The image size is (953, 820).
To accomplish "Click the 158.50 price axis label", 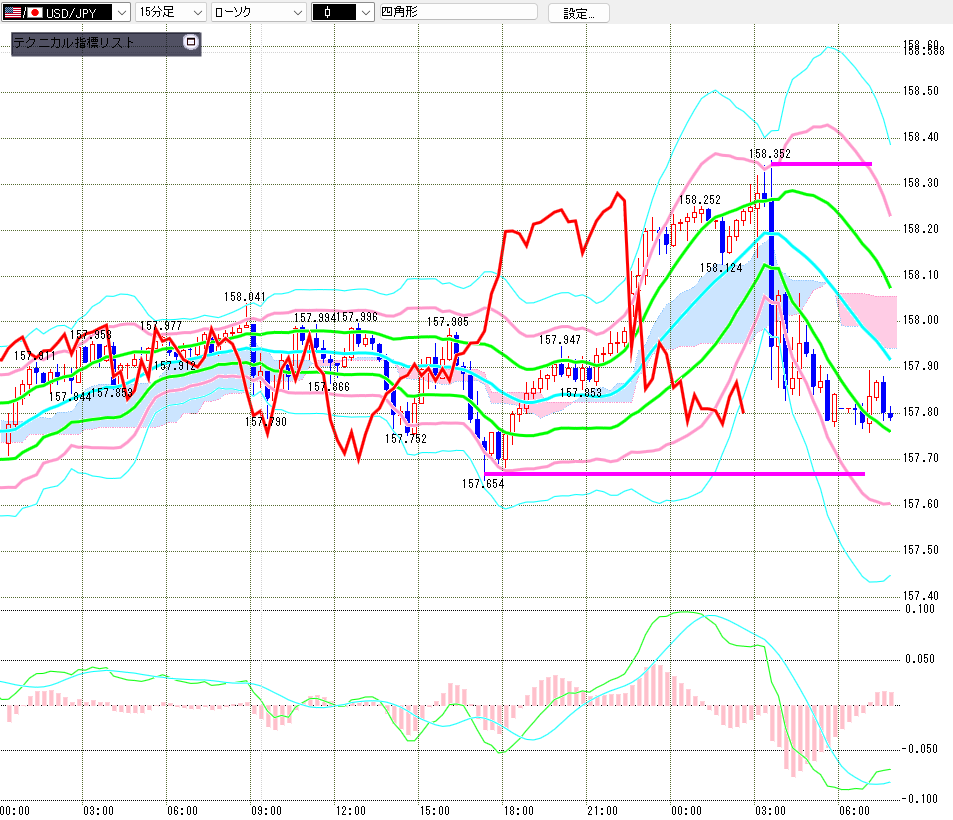I will 920,91.
